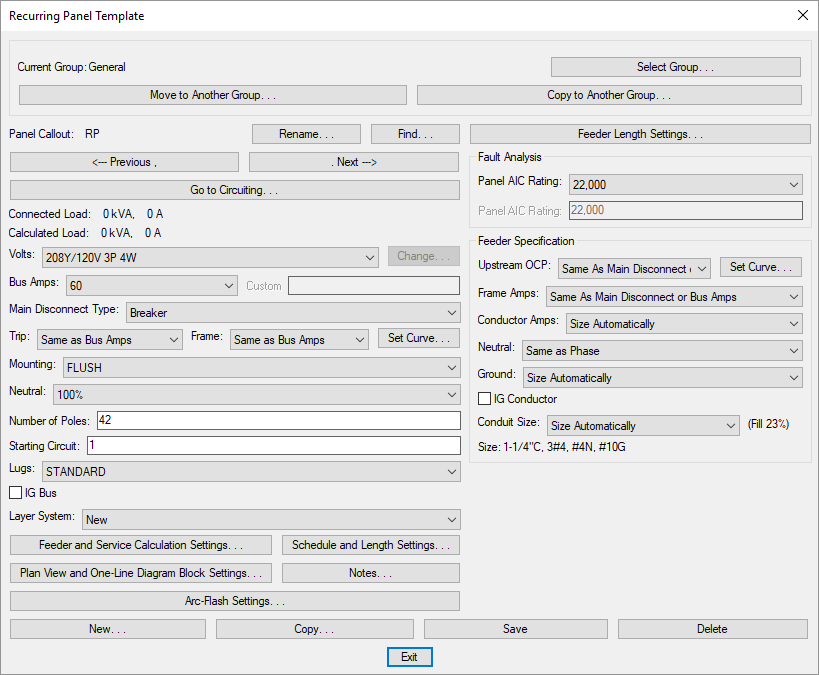
Task: Open the feeder Neutral Same as Phase dropdown
Action: [x=662, y=351]
